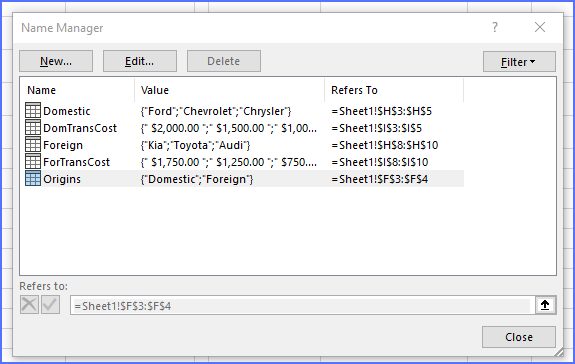Sort by the Refers To column header
Image resolution: width=575 pixels, height=364 pixels.
pos(394,90)
